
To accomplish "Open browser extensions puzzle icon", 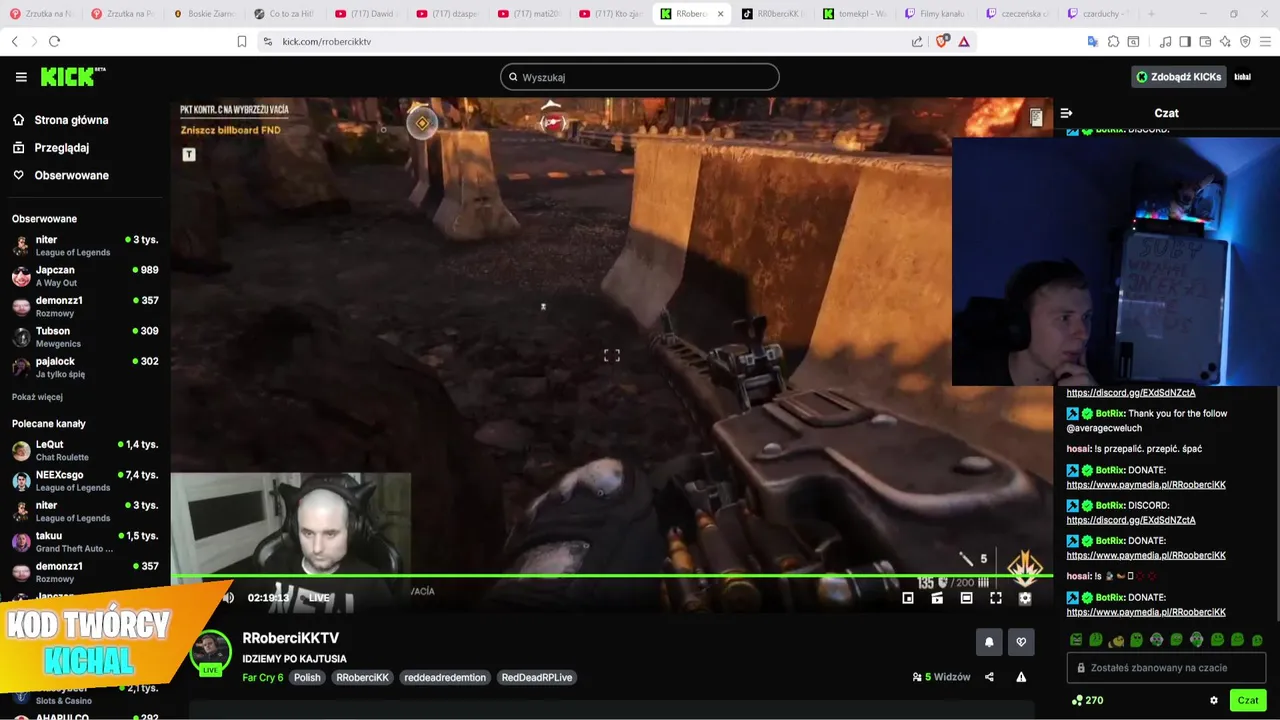I will click(1113, 41).
